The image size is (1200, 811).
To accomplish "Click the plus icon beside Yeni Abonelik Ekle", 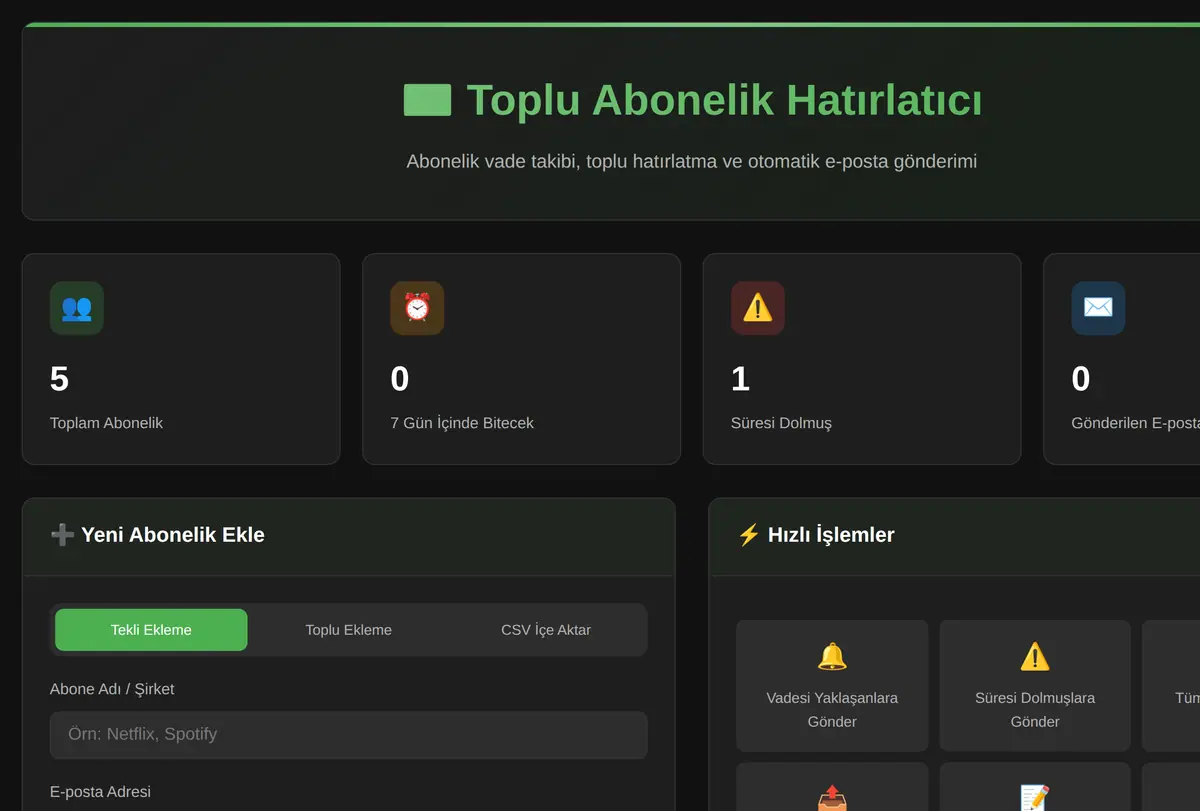I will click(x=62, y=535).
